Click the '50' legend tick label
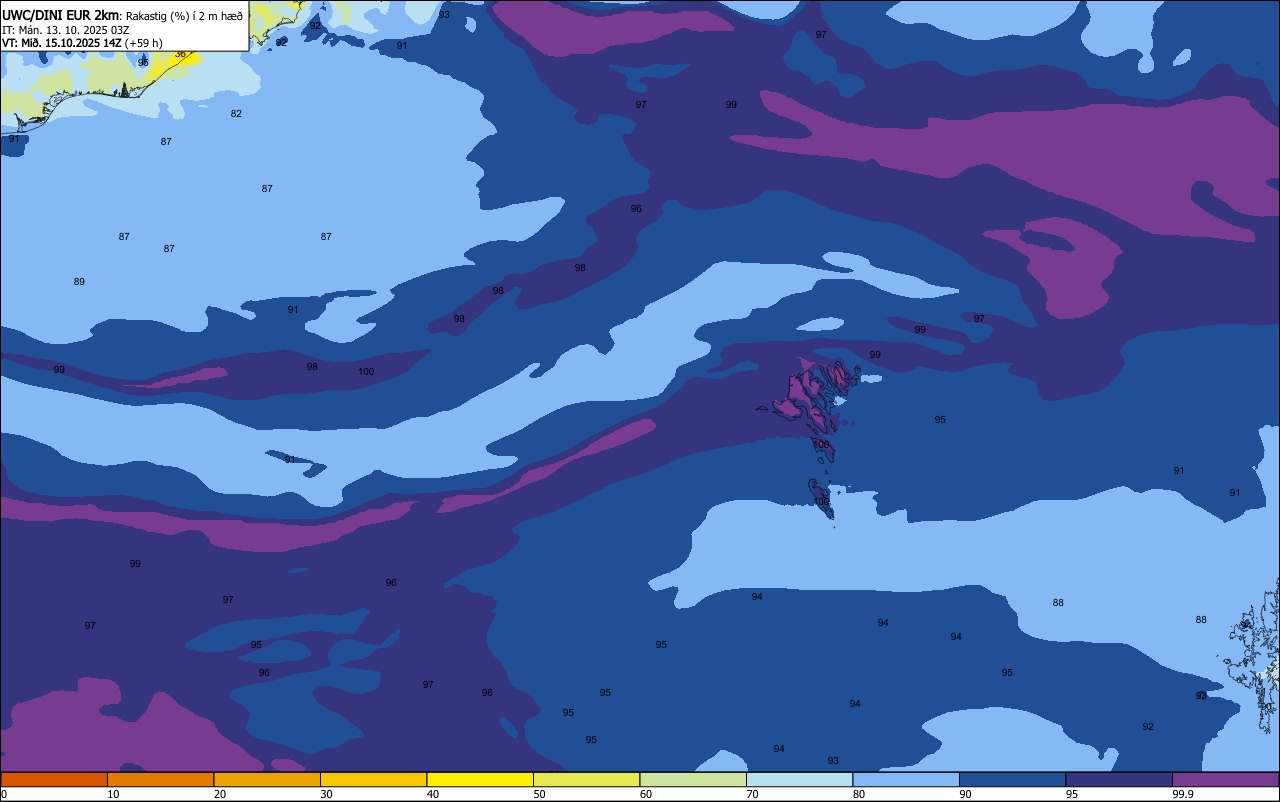Image resolution: width=1280 pixels, height=802 pixels. tap(539, 794)
